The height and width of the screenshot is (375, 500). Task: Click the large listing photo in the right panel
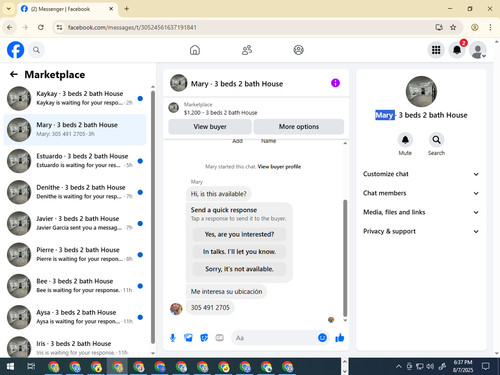click(421, 92)
